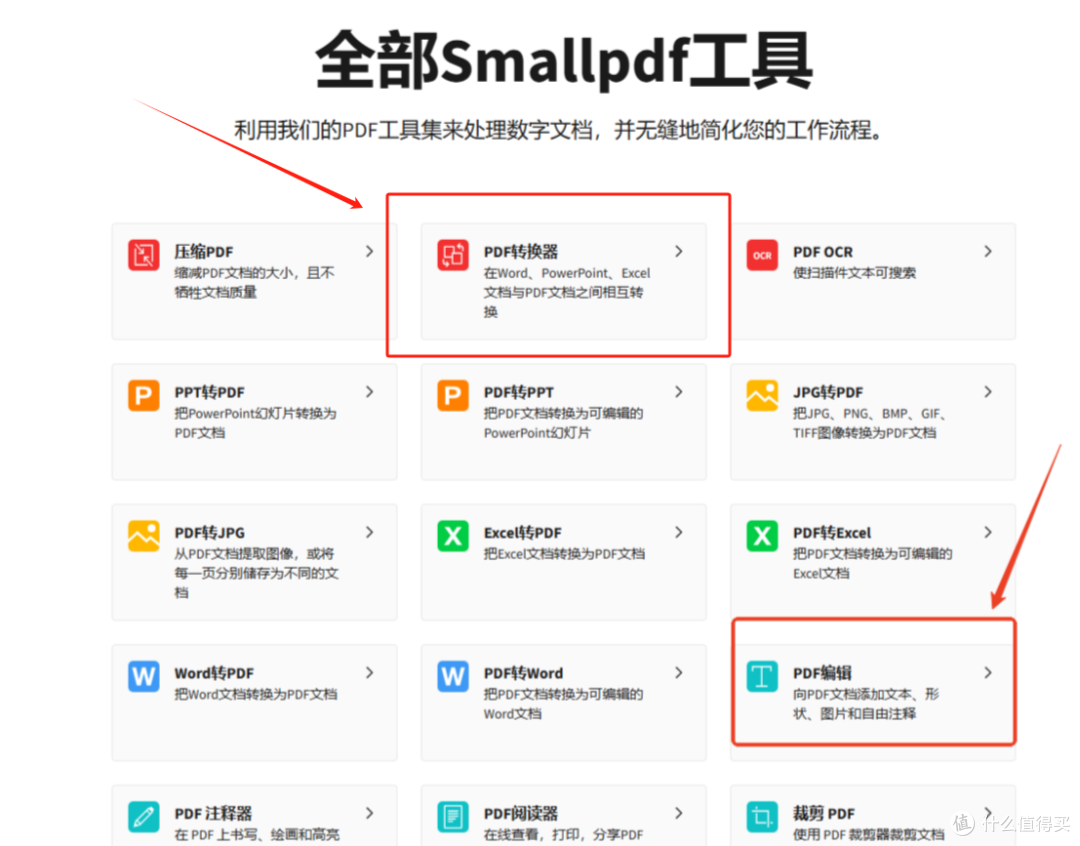1080x846 pixels.
Task: Open the JPG转PDF tool title
Action: pos(828,393)
